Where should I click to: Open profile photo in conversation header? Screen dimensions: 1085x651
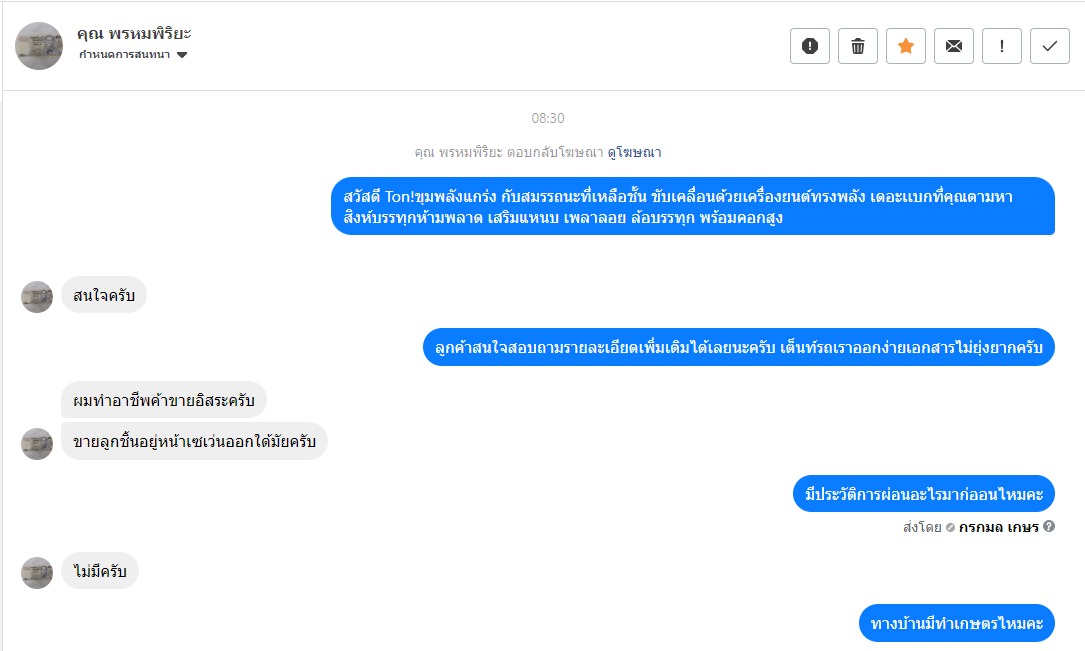[x=39, y=46]
